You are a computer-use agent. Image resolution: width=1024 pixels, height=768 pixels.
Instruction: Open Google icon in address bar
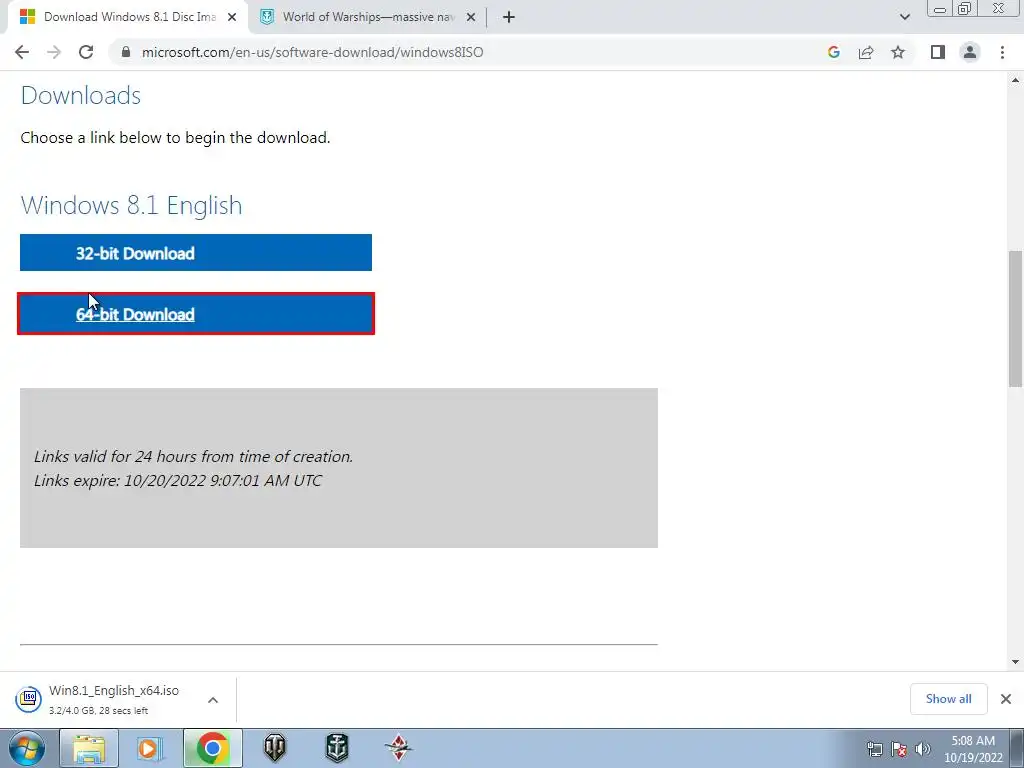click(x=833, y=52)
